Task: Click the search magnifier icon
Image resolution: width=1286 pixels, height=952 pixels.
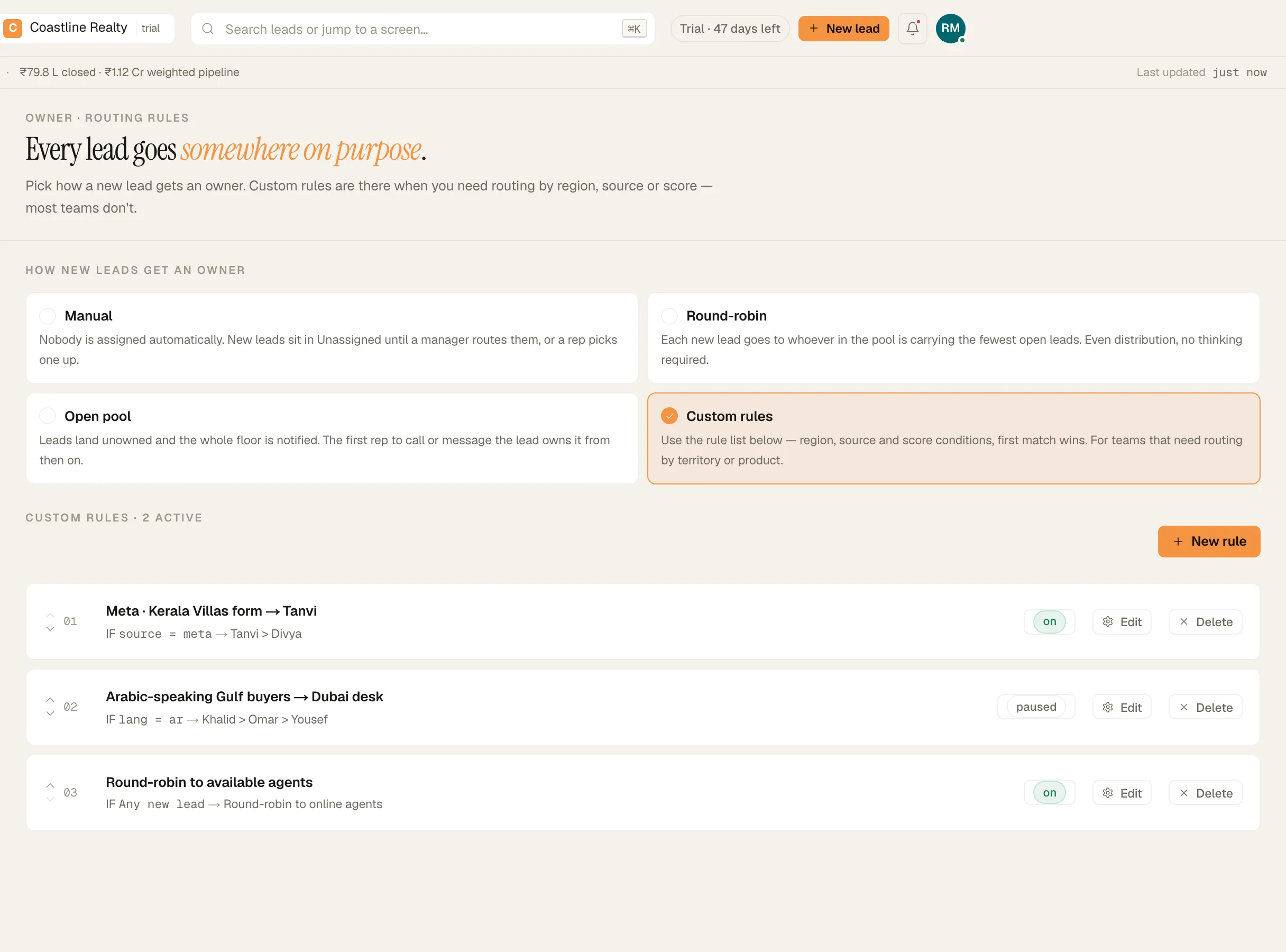Action: tap(208, 29)
